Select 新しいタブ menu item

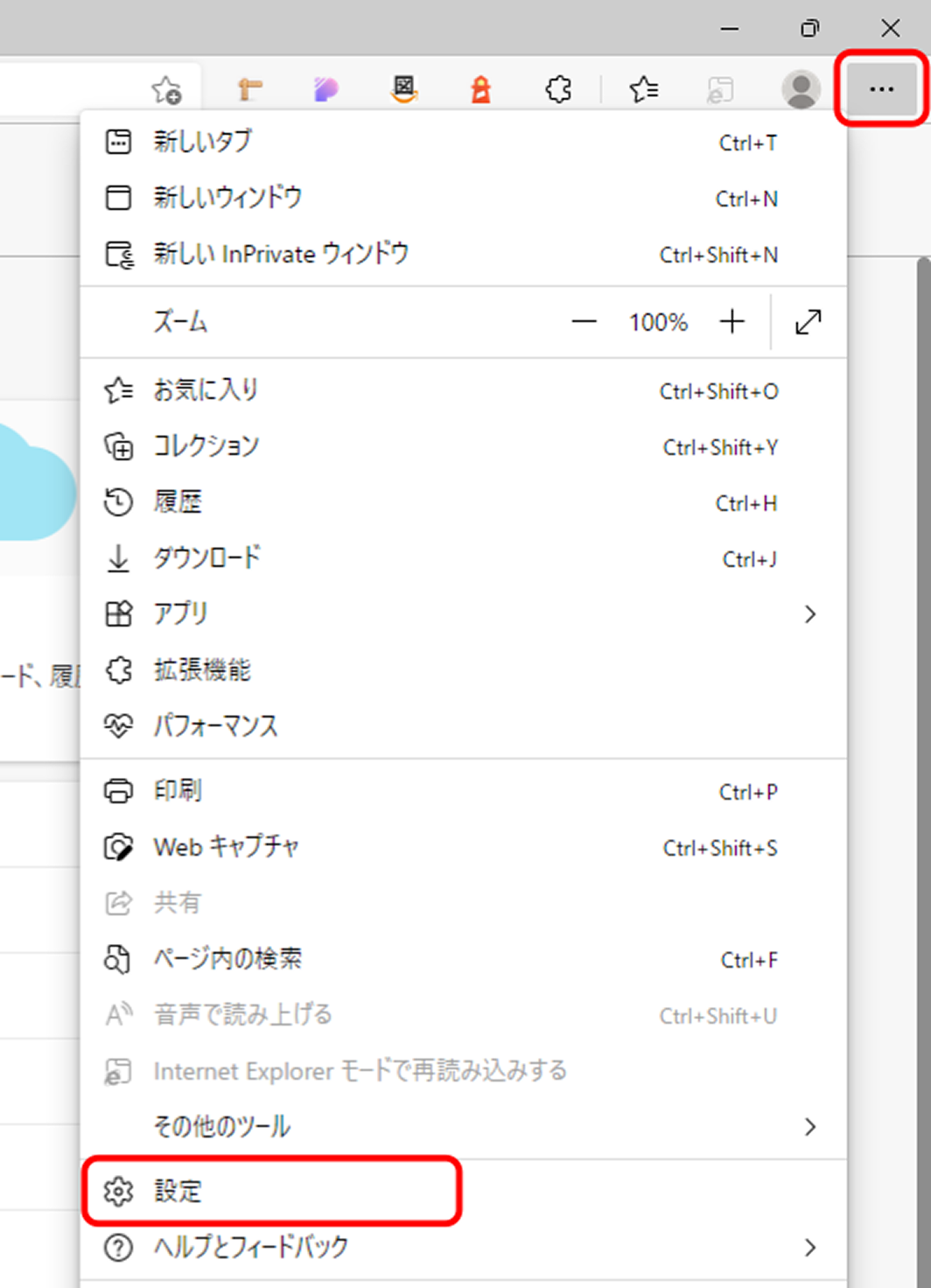pos(464,142)
